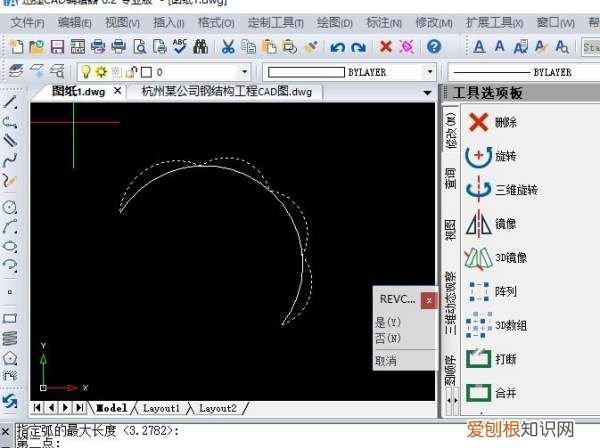The width and height of the screenshot is (600, 448).
Task: Close the command line panel X
Action: coord(6,432)
